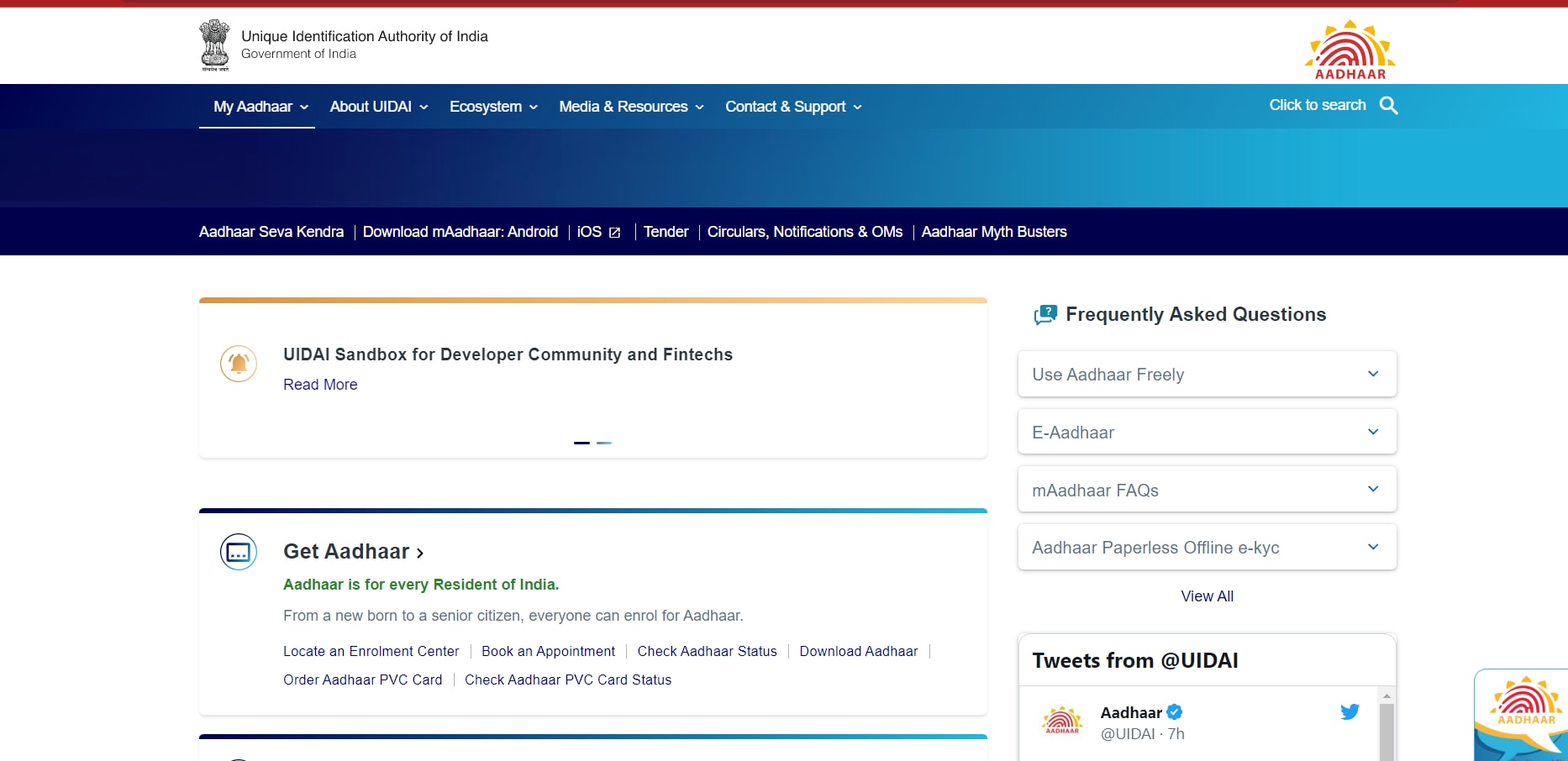
Task: Click the tweets scrollbar up arrow
Action: [x=1387, y=695]
